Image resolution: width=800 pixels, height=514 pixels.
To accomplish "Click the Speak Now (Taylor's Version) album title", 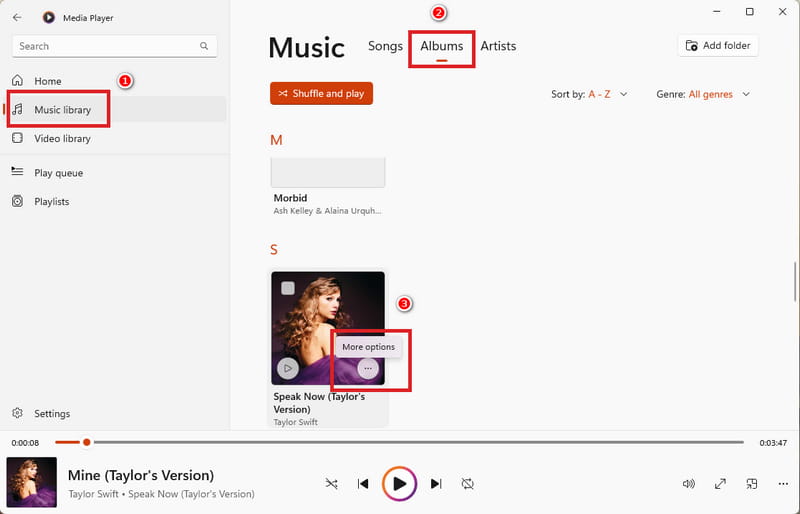I will 319,403.
